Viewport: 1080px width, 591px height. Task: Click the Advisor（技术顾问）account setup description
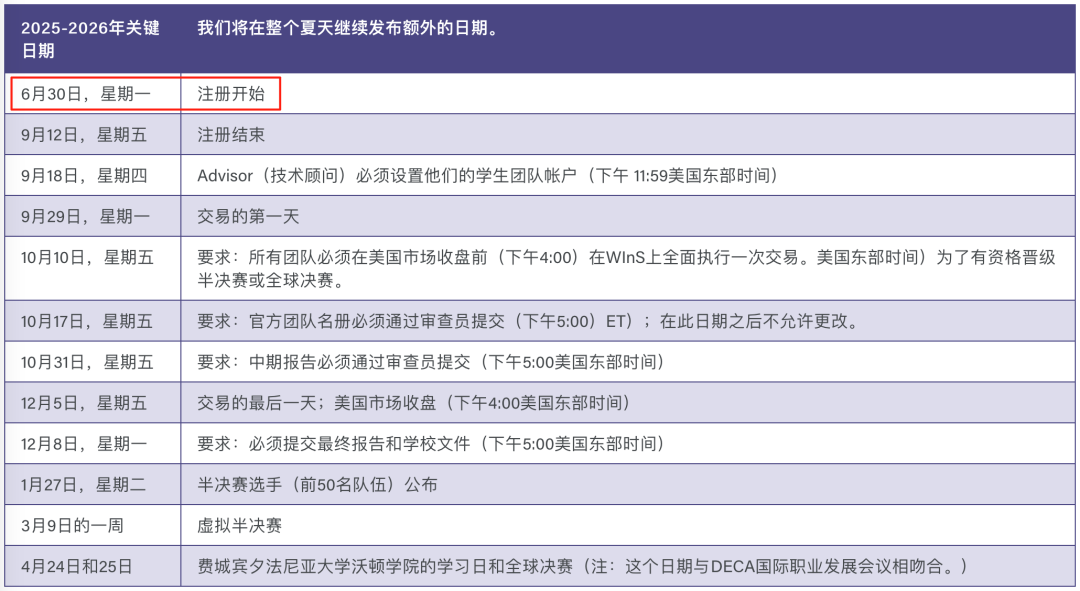(488, 176)
